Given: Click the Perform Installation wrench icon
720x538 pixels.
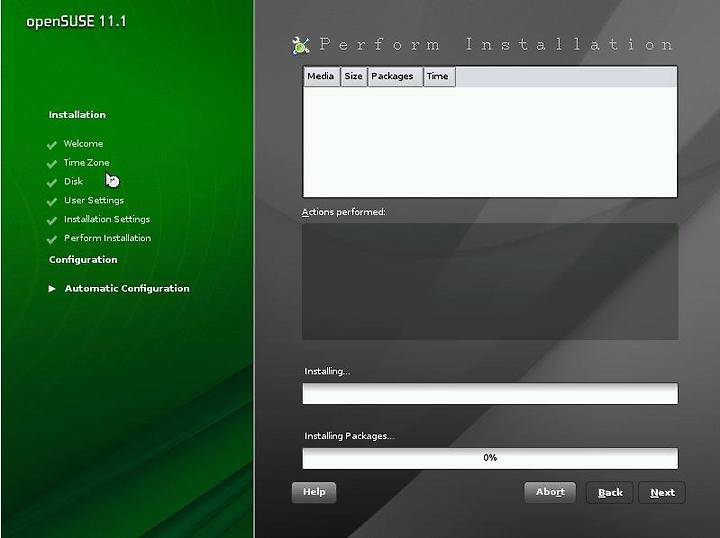Looking at the screenshot, I should (301, 45).
